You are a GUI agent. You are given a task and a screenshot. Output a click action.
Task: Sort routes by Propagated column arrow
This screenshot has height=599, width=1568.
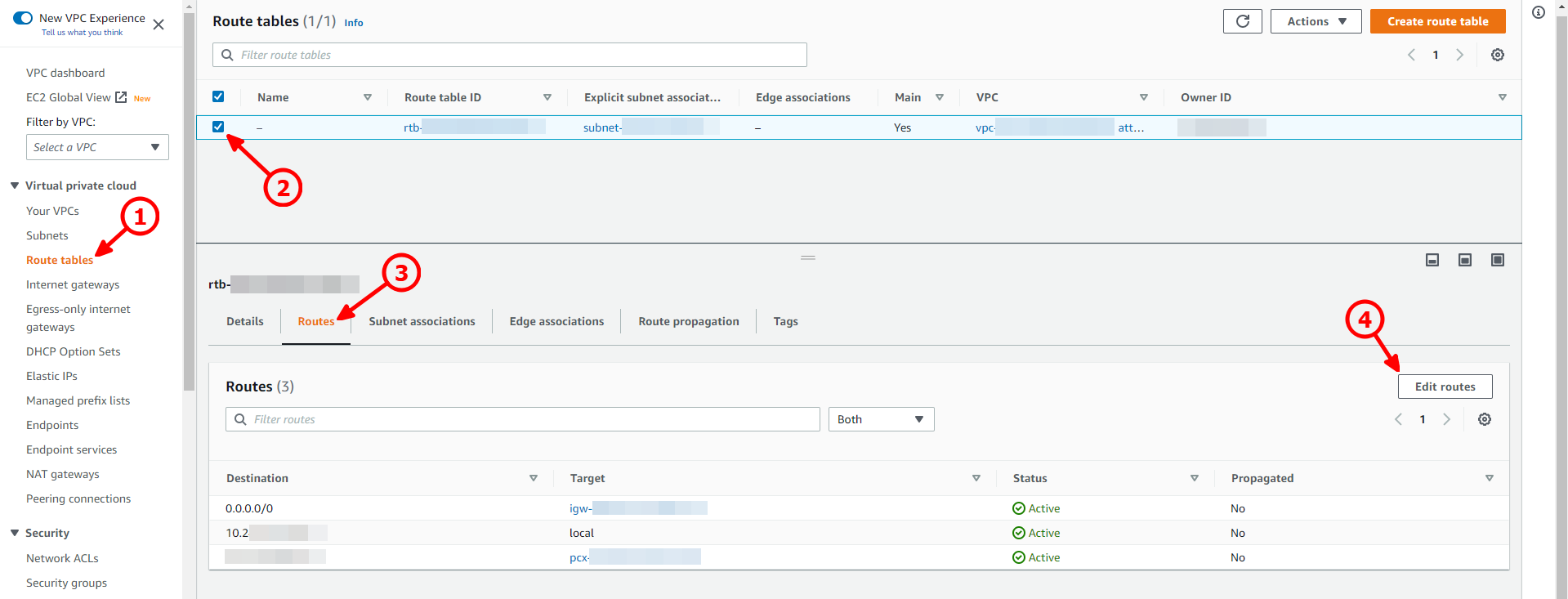pyautogui.click(x=1490, y=478)
